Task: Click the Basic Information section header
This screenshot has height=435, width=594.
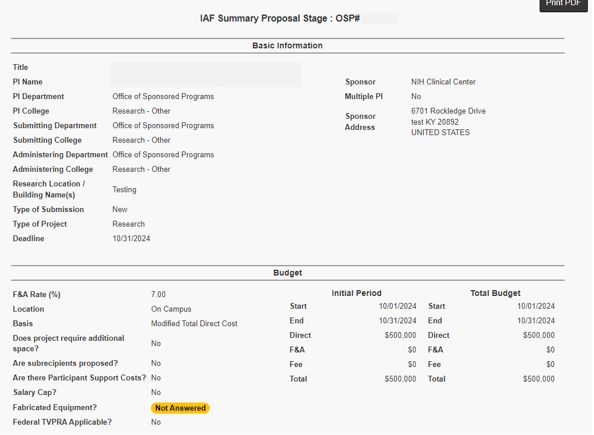Action: [288, 46]
